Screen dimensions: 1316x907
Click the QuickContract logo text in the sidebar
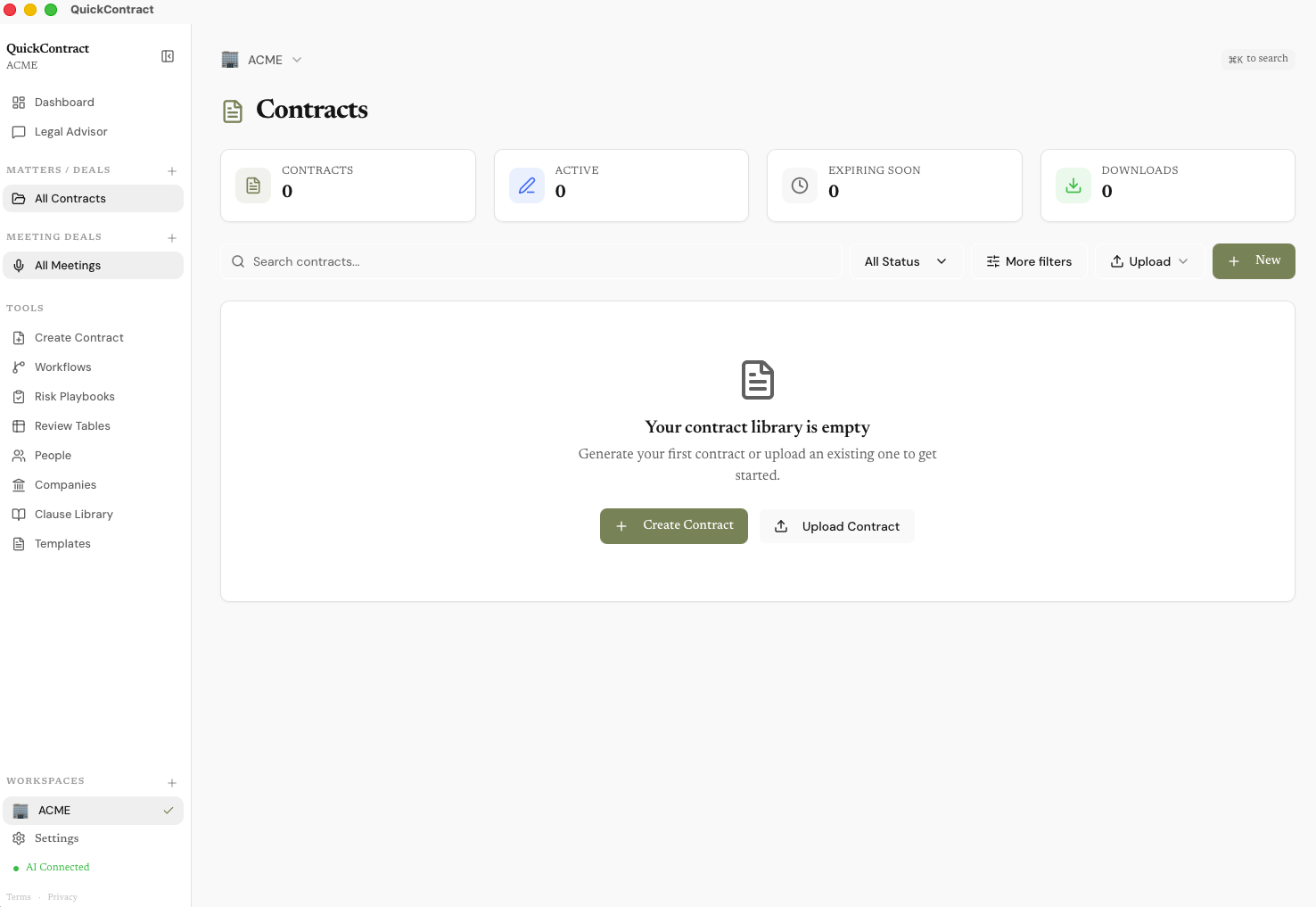click(48, 48)
